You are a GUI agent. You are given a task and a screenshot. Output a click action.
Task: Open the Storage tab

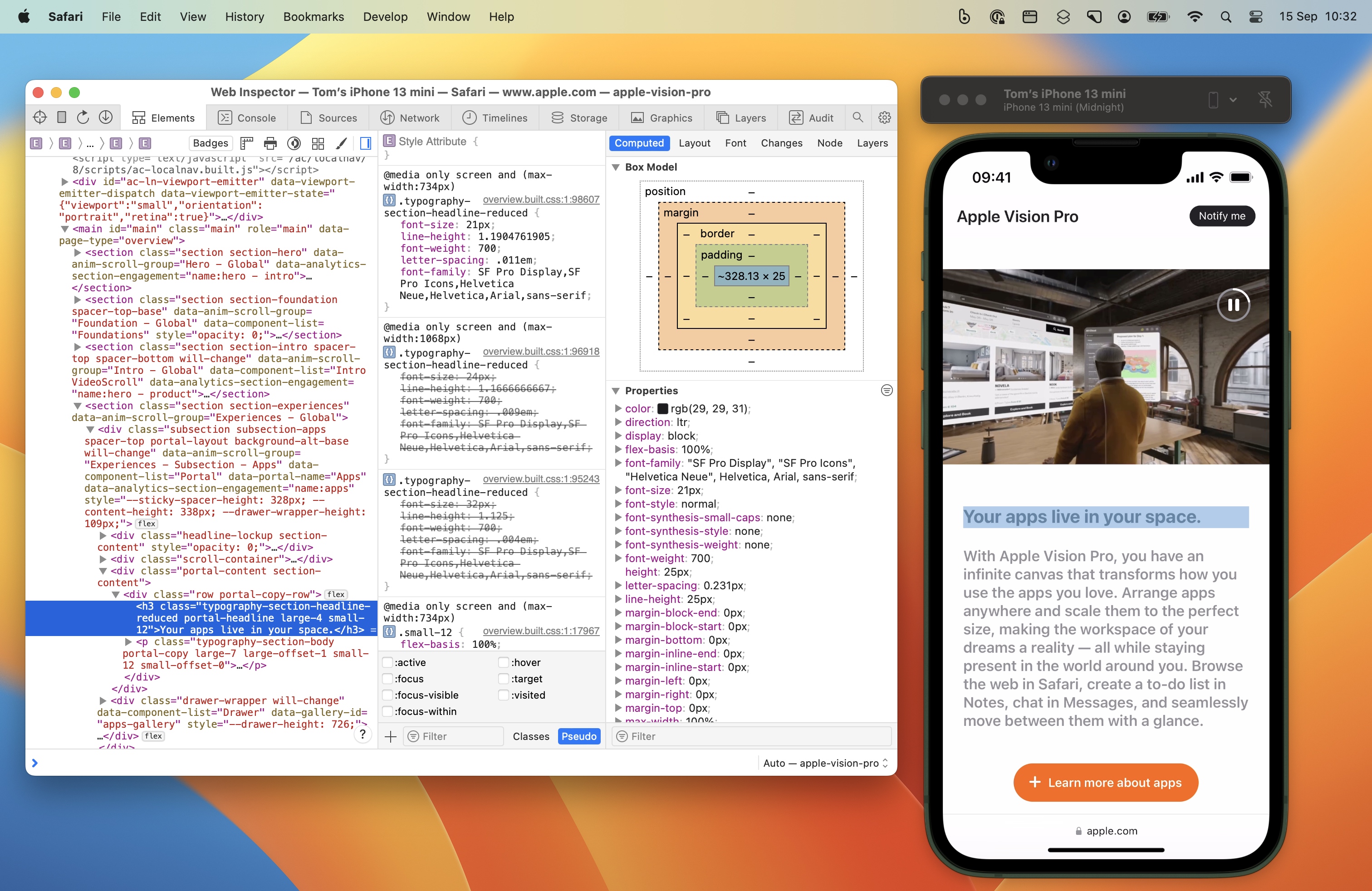tap(579, 117)
